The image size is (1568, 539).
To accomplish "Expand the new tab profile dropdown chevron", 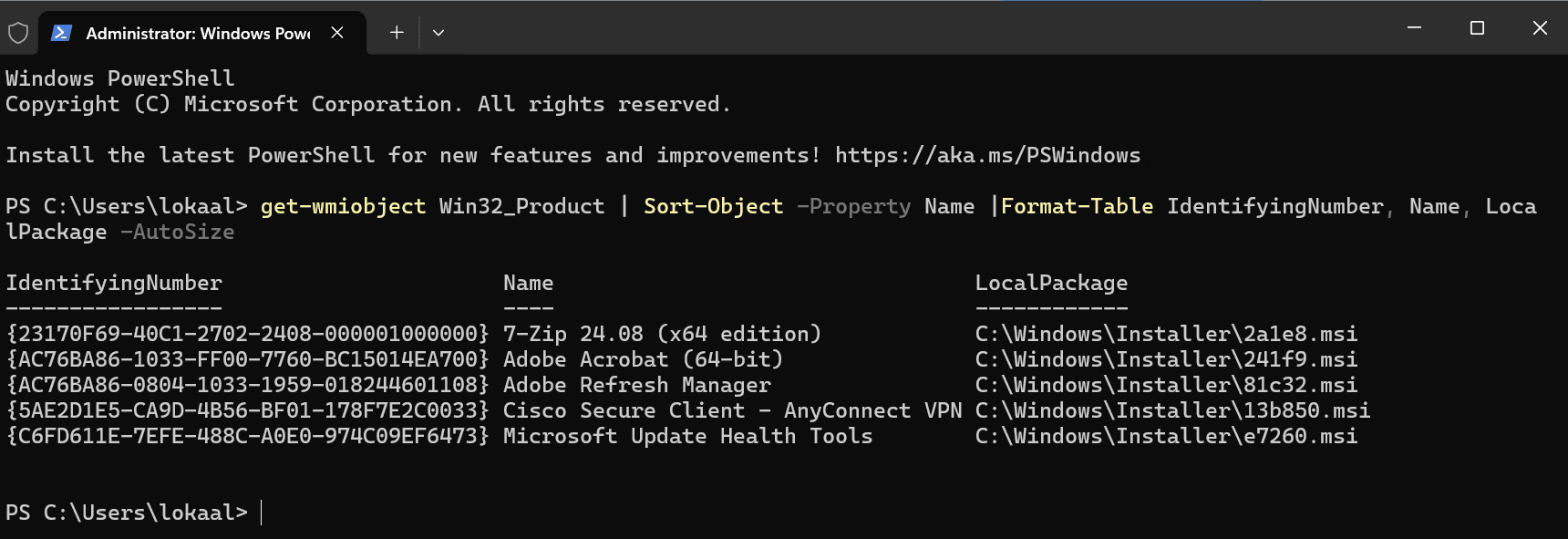I will click(x=438, y=33).
